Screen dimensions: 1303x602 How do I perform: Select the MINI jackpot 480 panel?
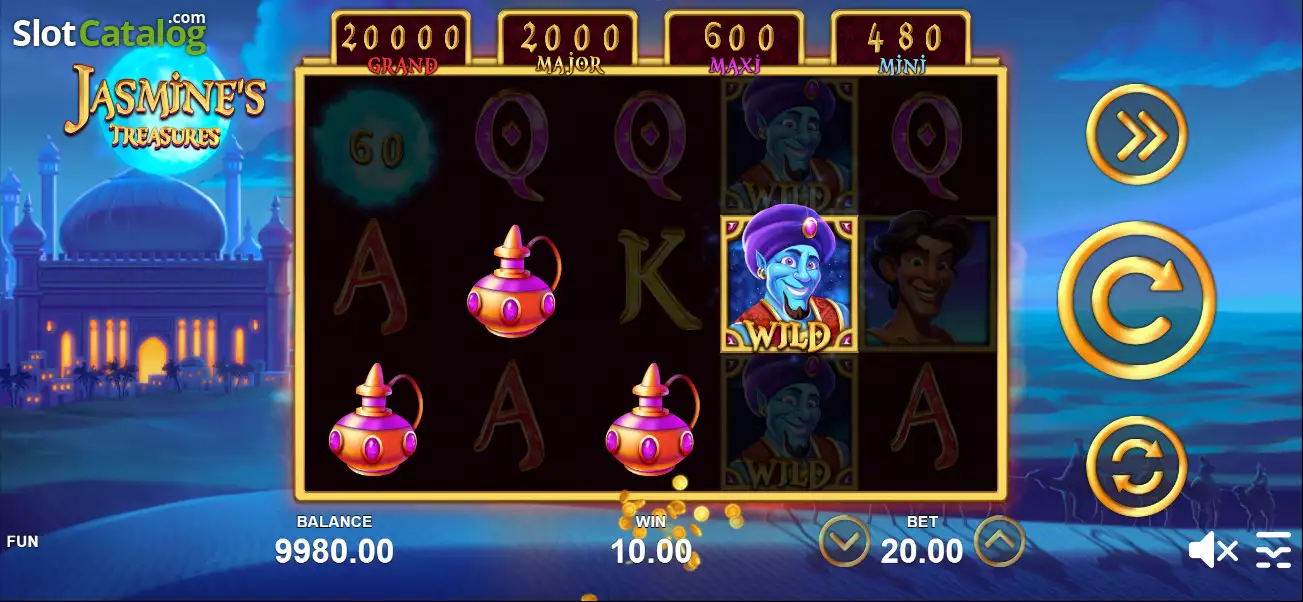click(900, 44)
